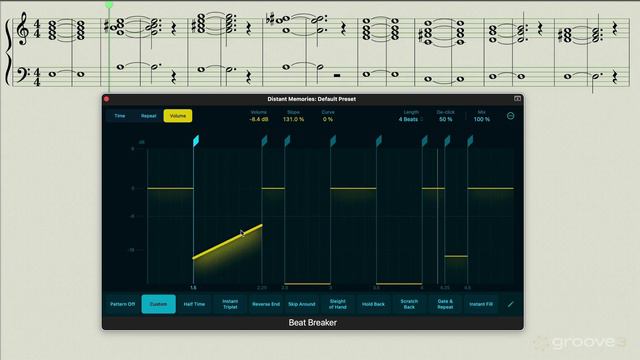Image resolution: width=640 pixels, height=360 pixels.
Task: Click the bottom volume line in the 3.5 slice
Action: (399, 284)
